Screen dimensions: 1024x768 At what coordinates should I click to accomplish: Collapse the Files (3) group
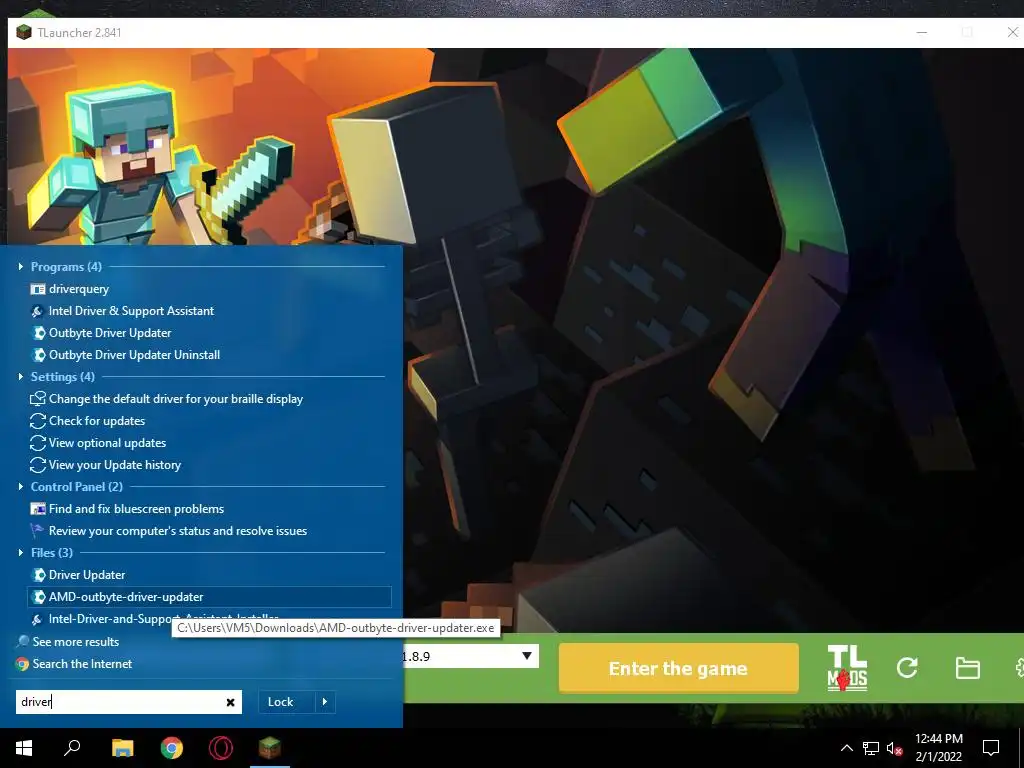(x=21, y=552)
